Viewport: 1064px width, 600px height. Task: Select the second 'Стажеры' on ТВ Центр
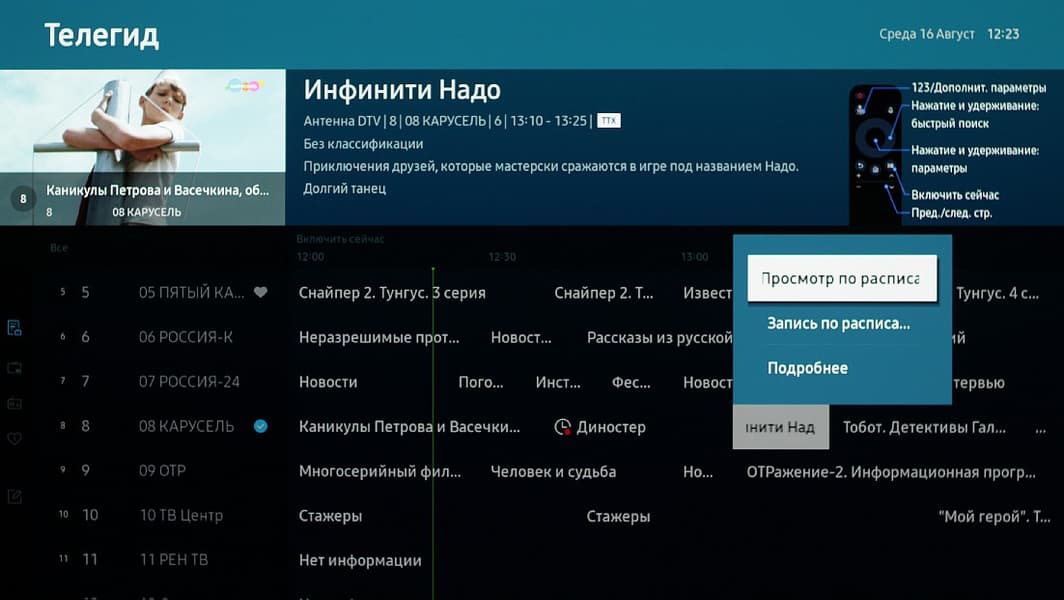click(x=618, y=516)
